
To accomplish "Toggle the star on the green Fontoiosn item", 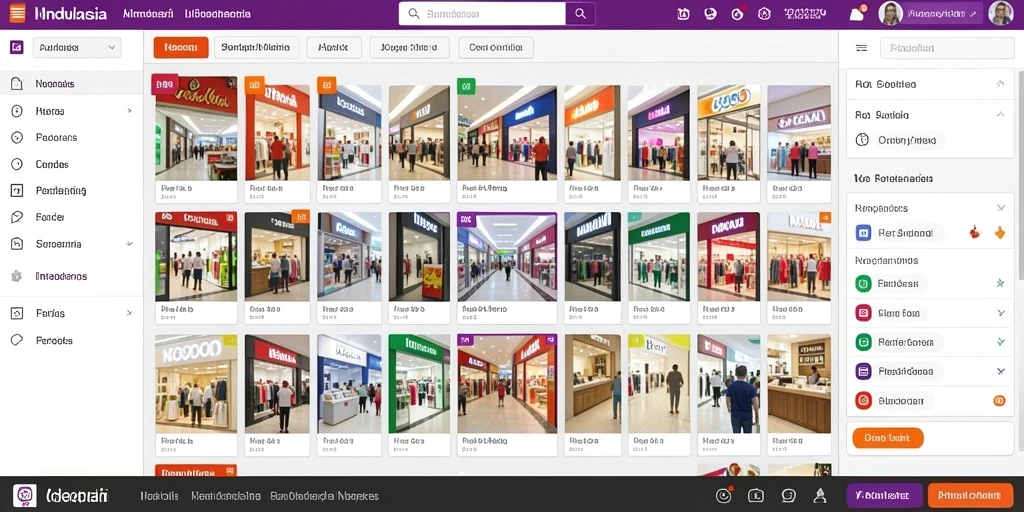I will pos(1000,283).
